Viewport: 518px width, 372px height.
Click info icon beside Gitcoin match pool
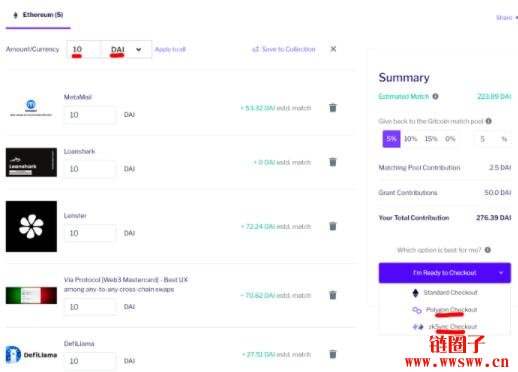click(489, 121)
